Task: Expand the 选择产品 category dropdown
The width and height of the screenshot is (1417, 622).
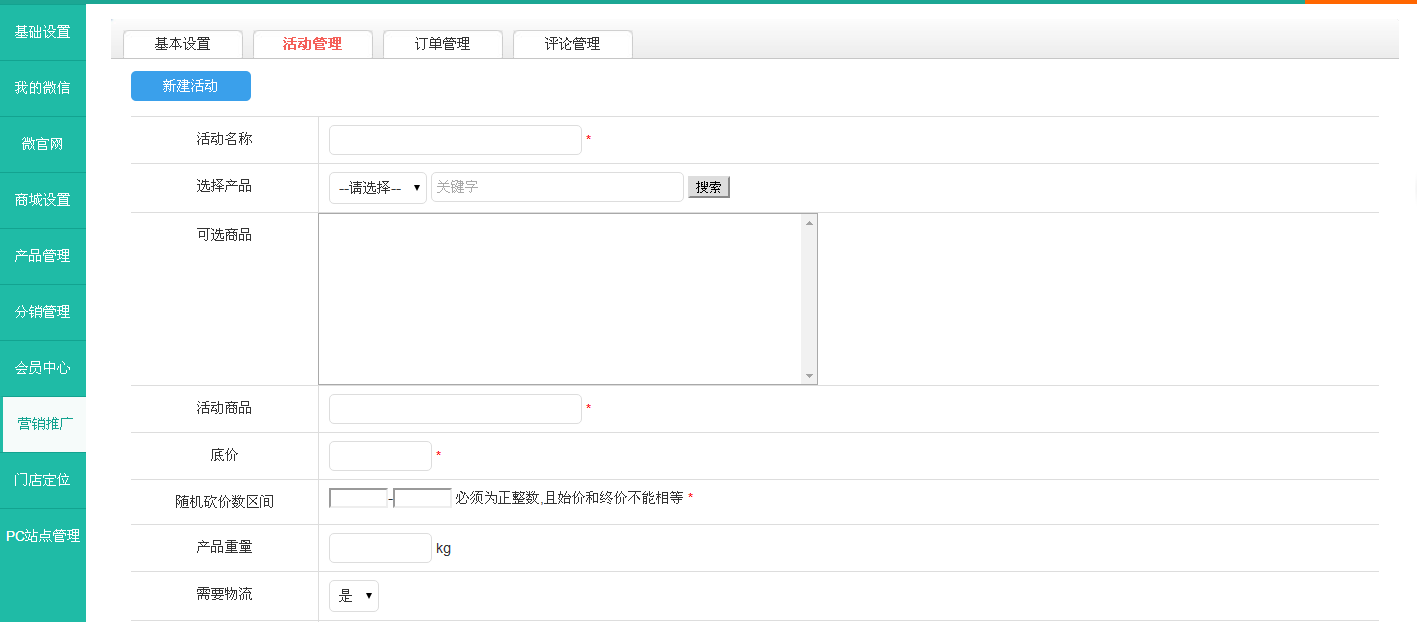Action: point(377,188)
